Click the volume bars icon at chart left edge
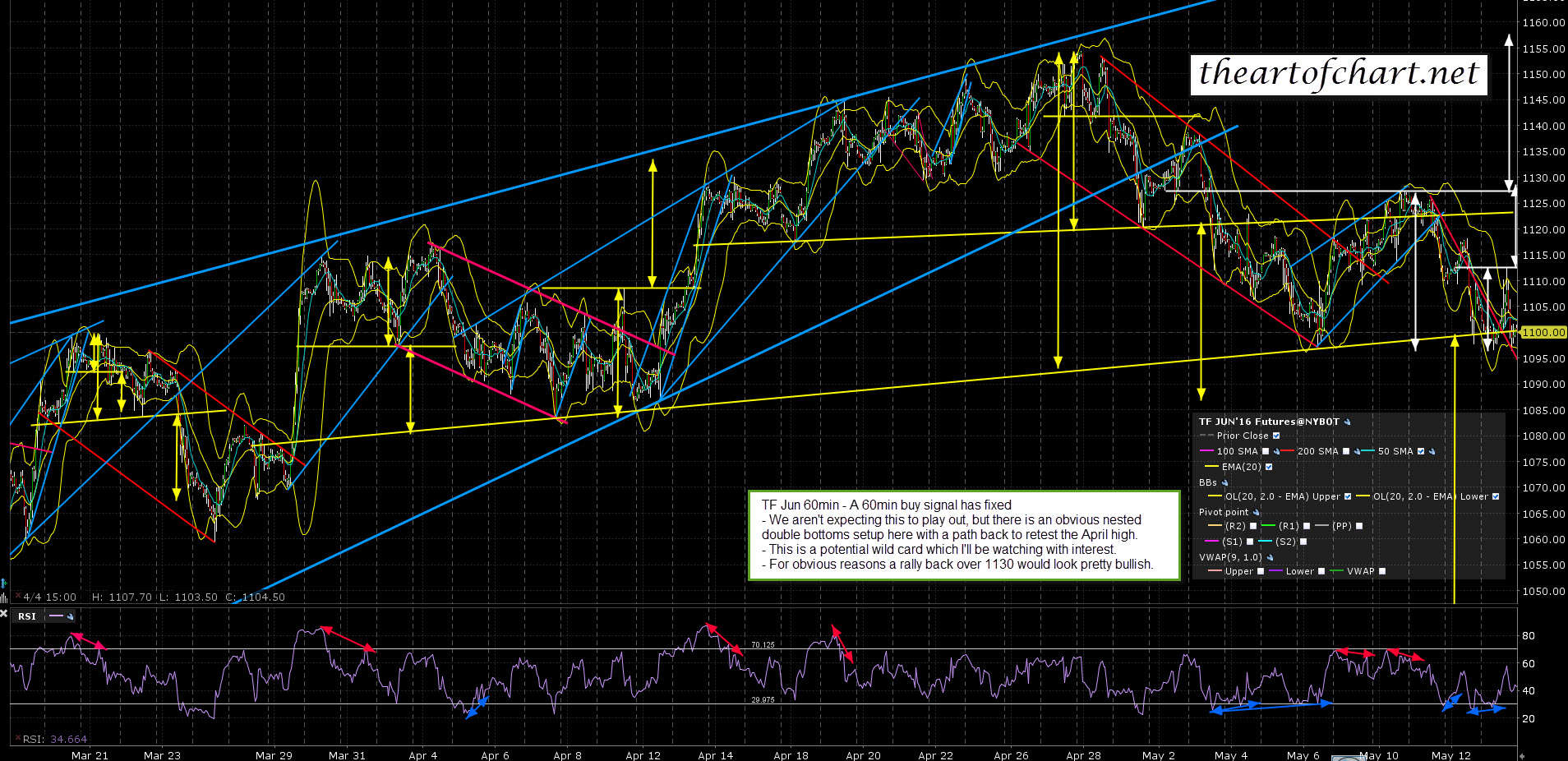 4,597
